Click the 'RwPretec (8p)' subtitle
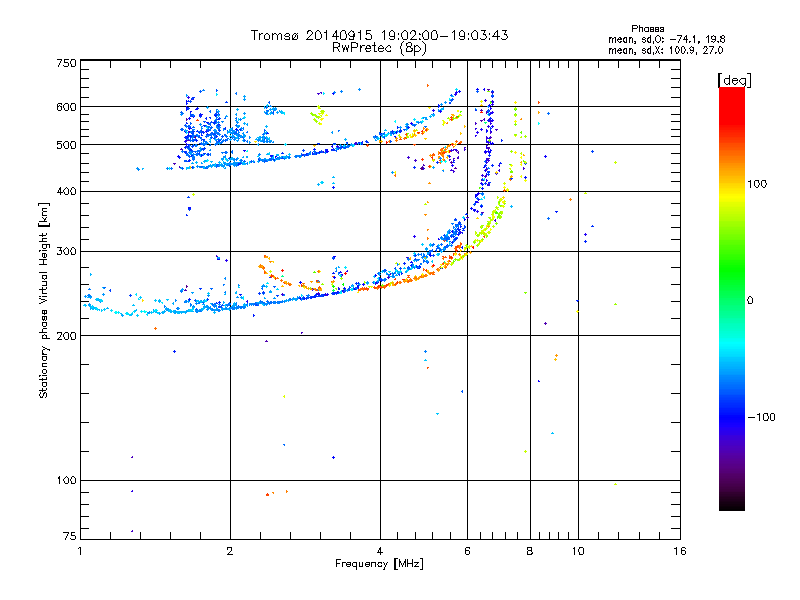Image resolution: width=800 pixels, height=600 pixels. tap(379, 48)
